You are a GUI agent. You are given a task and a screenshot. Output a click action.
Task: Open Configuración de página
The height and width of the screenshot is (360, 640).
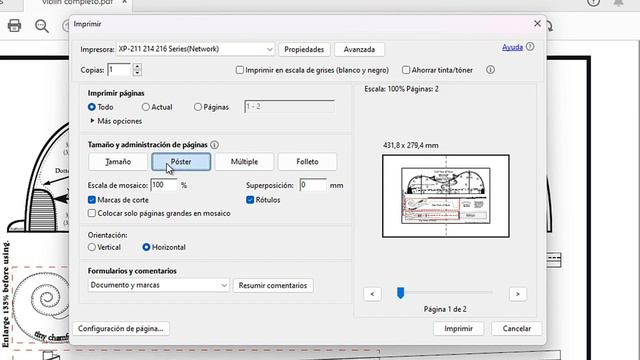point(121,329)
